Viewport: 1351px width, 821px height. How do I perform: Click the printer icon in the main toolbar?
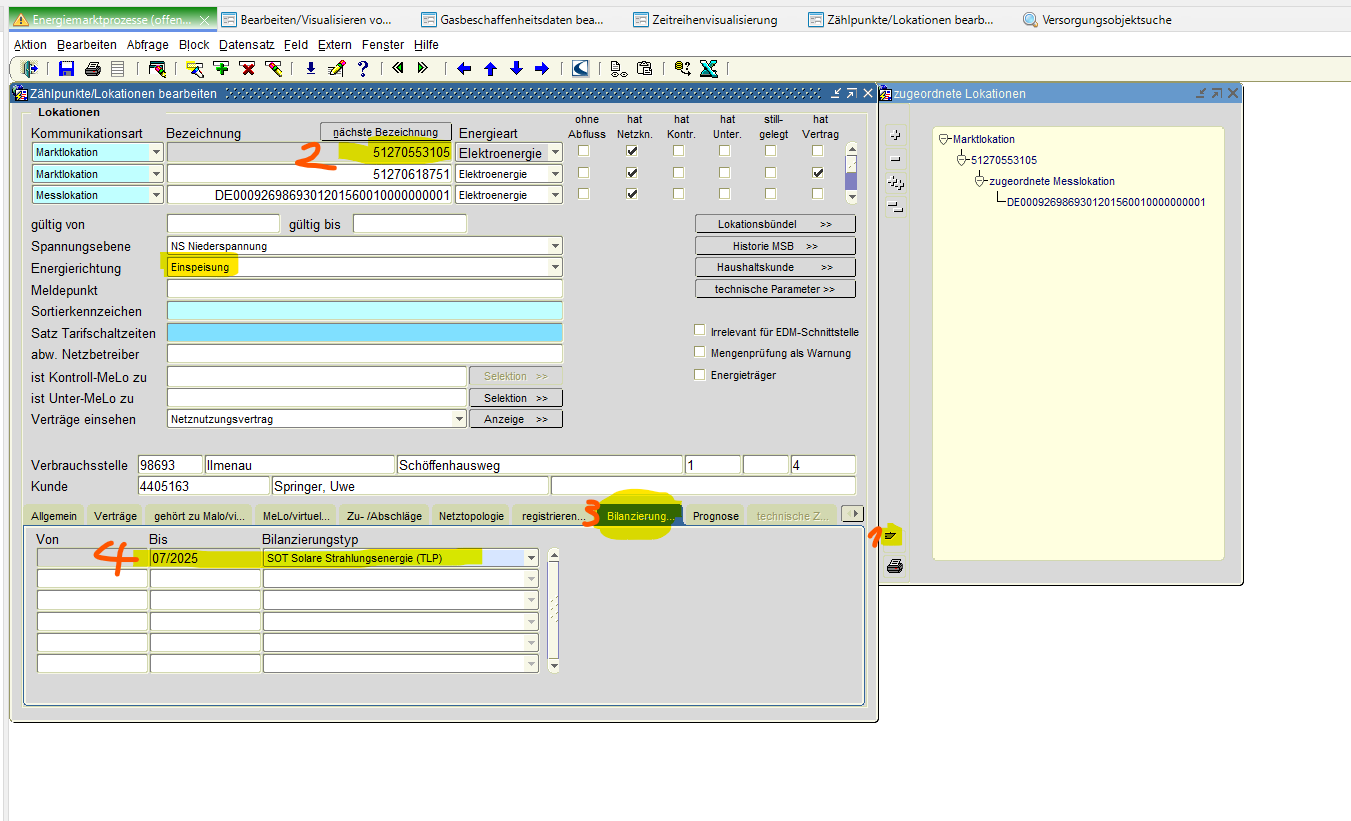point(92,69)
